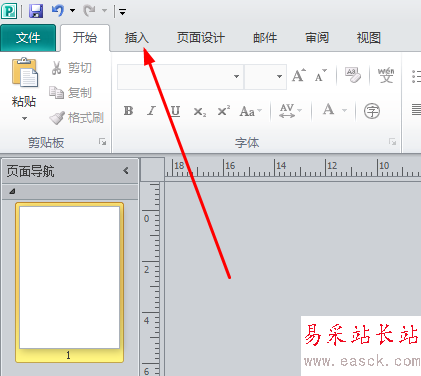Open the 审阅 (Review) tab
Image resolution: width=421 pixels, height=376 pixels.
tap(317, 38)
